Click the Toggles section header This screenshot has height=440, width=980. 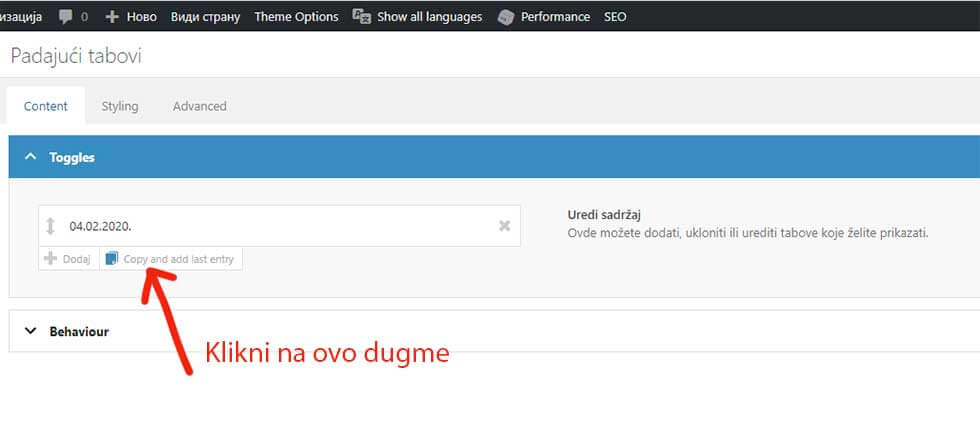tap(494, 157)
